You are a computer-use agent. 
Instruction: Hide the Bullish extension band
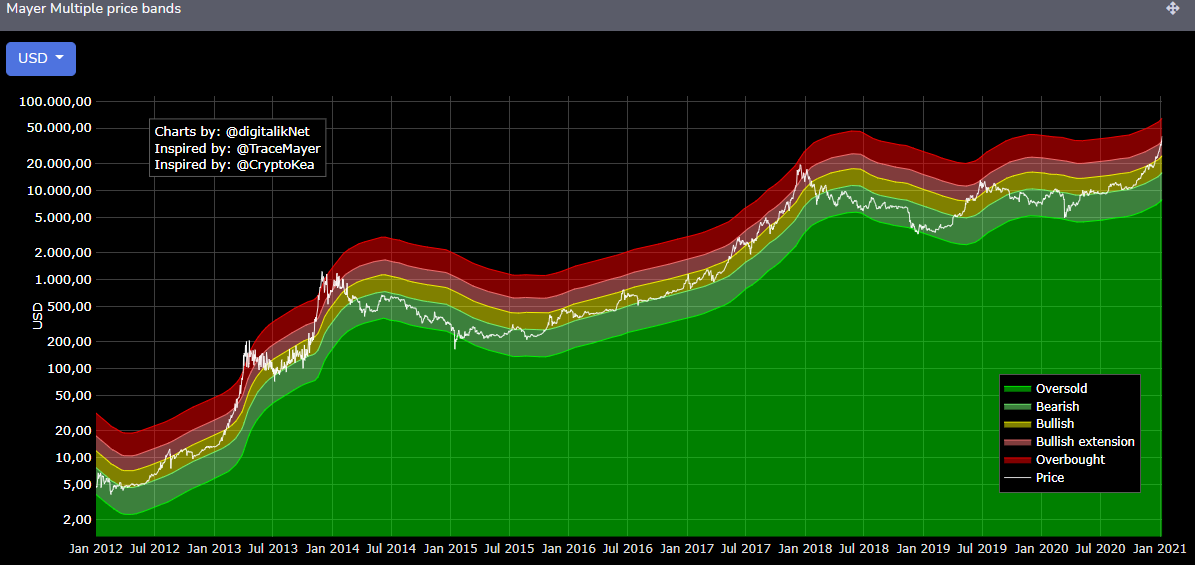(x=1069, y=442)
